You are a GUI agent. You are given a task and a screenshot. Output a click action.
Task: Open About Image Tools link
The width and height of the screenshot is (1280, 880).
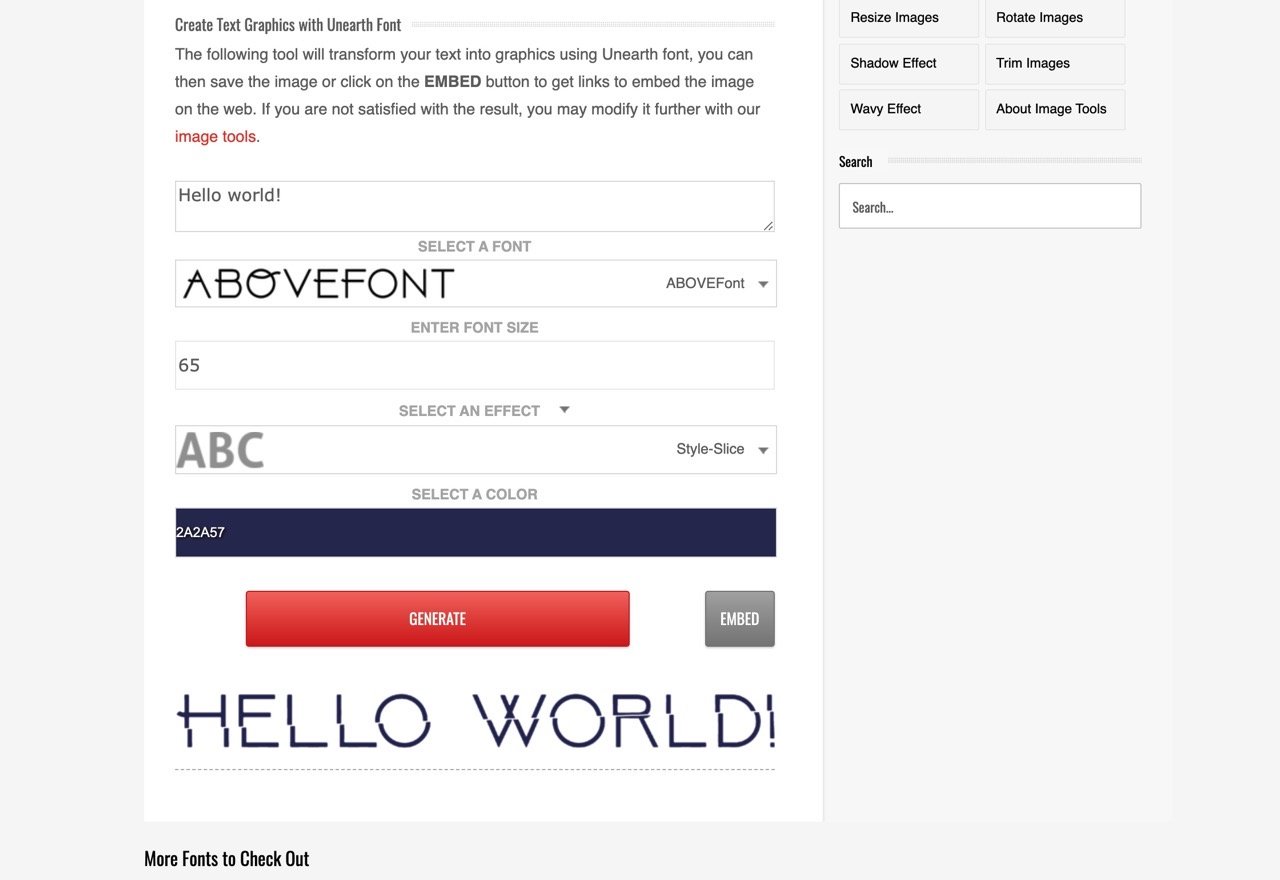pos(1054,109)
